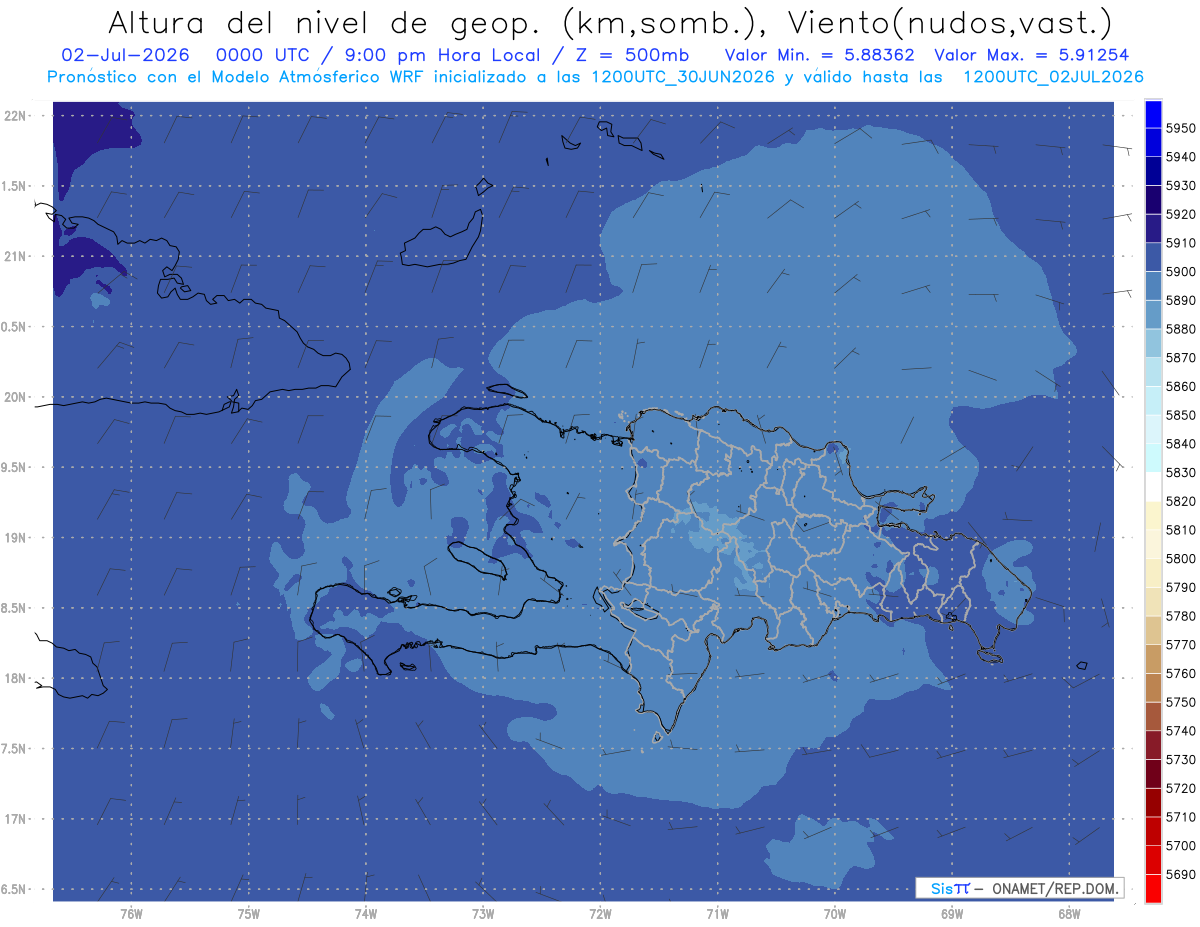Click the '20N' latitude label

(15, 397)
